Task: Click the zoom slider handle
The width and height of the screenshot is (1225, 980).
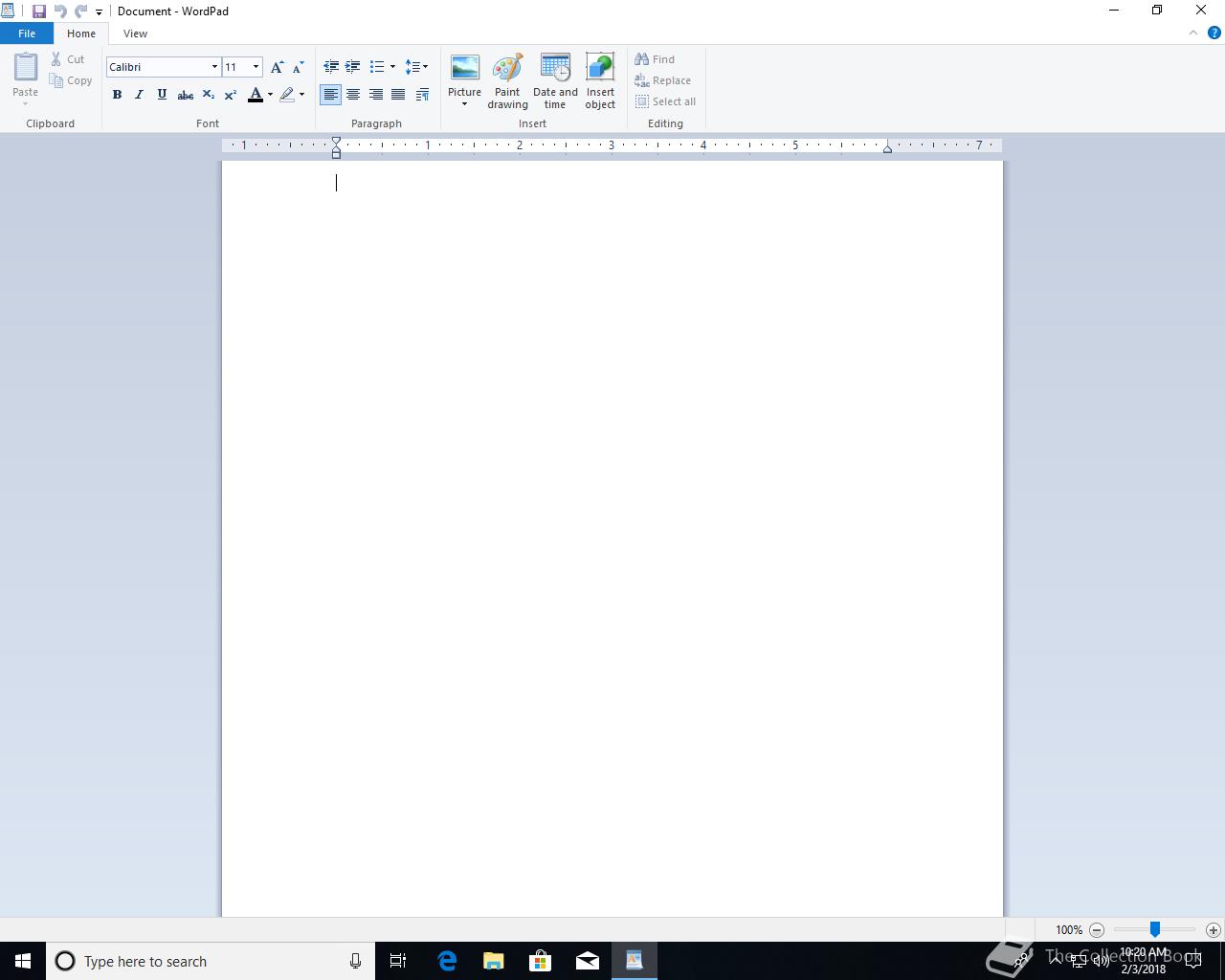Action: click(1155, 929)
